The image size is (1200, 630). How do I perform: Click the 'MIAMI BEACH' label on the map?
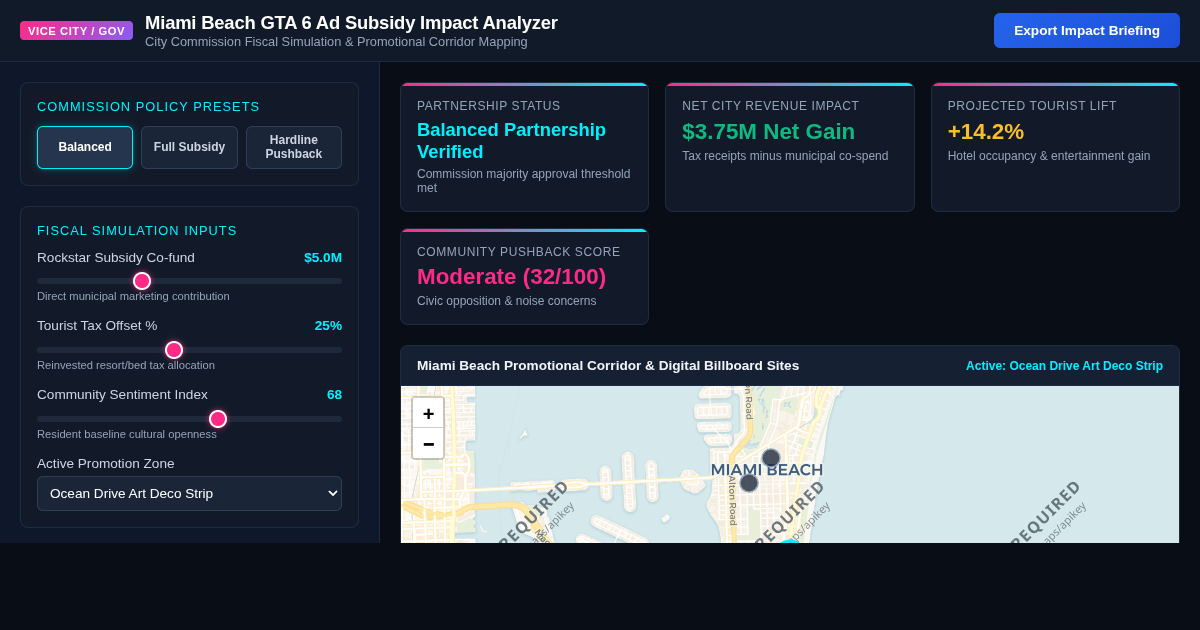[767, 470]
